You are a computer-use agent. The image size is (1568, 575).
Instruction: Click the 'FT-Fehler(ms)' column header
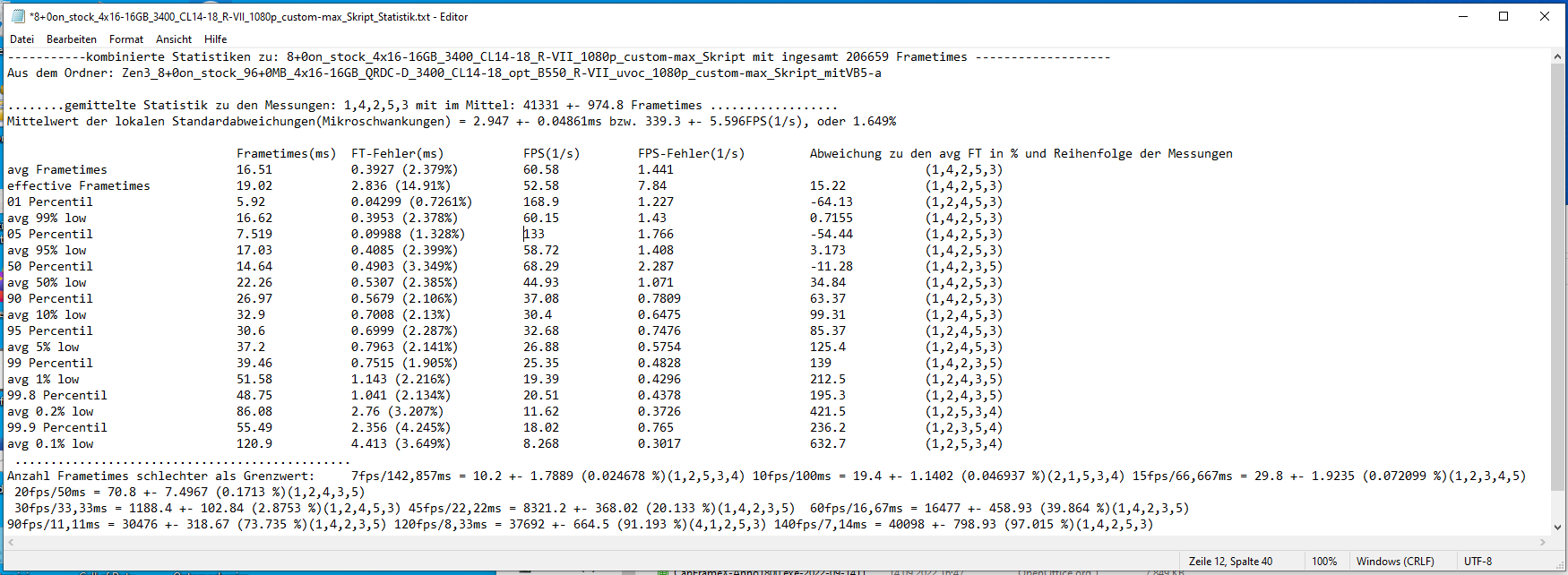[x=398, y=154]
